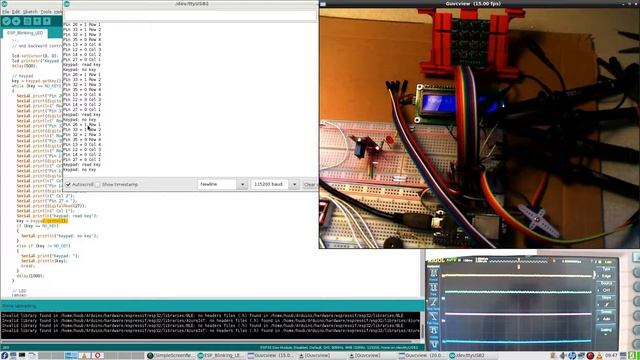Screen dimensions: 640x360
Task: Click the terminal launcher icon in taskbar
Action: (x=22, y=356)
